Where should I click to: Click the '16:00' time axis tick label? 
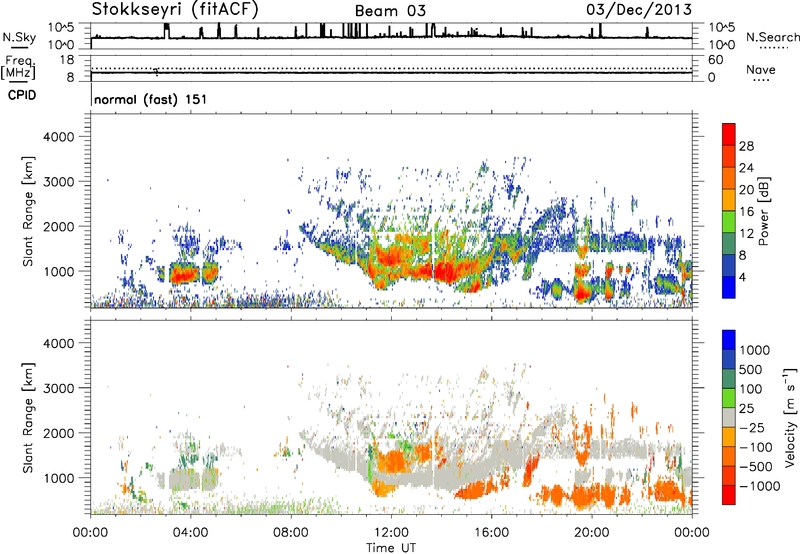491,533
